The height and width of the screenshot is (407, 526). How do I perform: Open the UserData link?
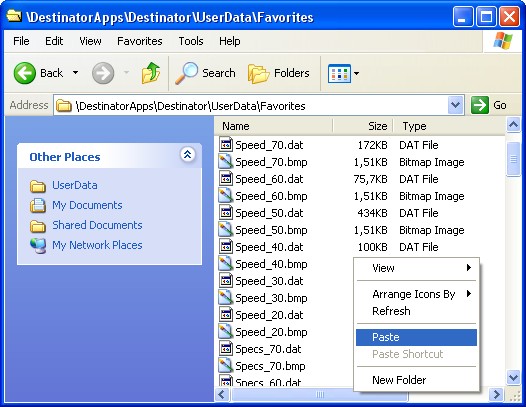pos(74,185)
